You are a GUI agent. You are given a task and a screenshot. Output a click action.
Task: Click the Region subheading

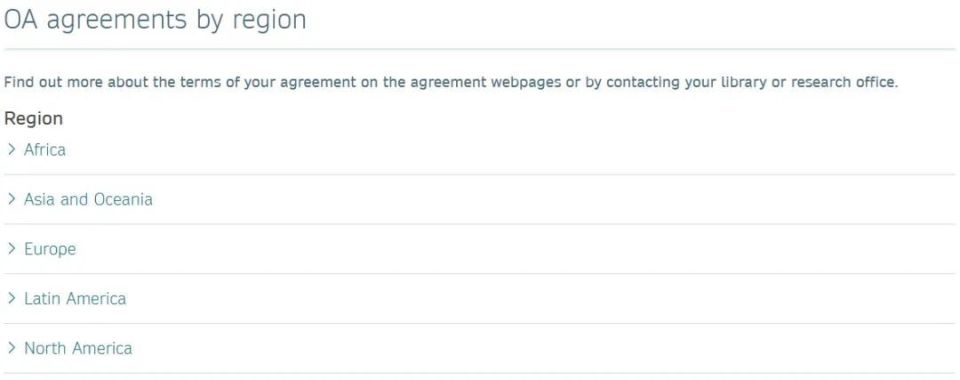(x=34, y=119)
